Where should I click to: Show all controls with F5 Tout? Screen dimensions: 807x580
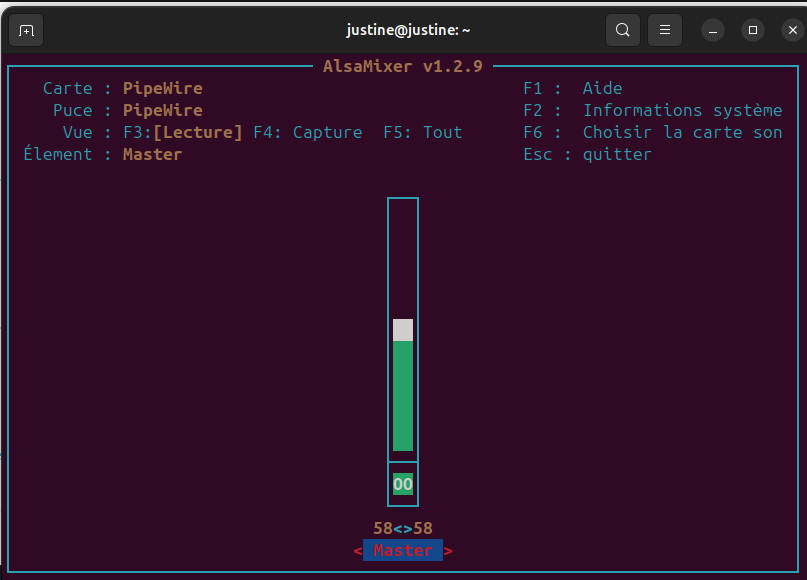click(422, 132)
